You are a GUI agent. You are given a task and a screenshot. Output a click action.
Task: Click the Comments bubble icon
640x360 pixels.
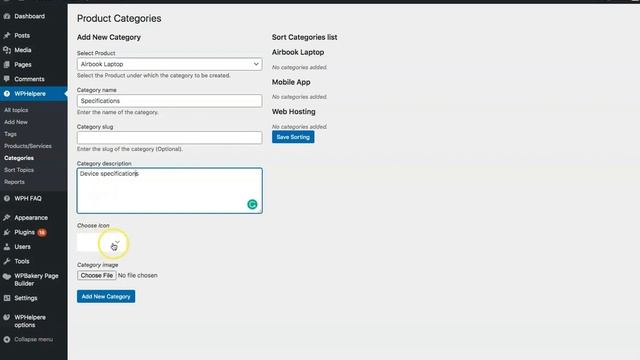pos(7,79)
